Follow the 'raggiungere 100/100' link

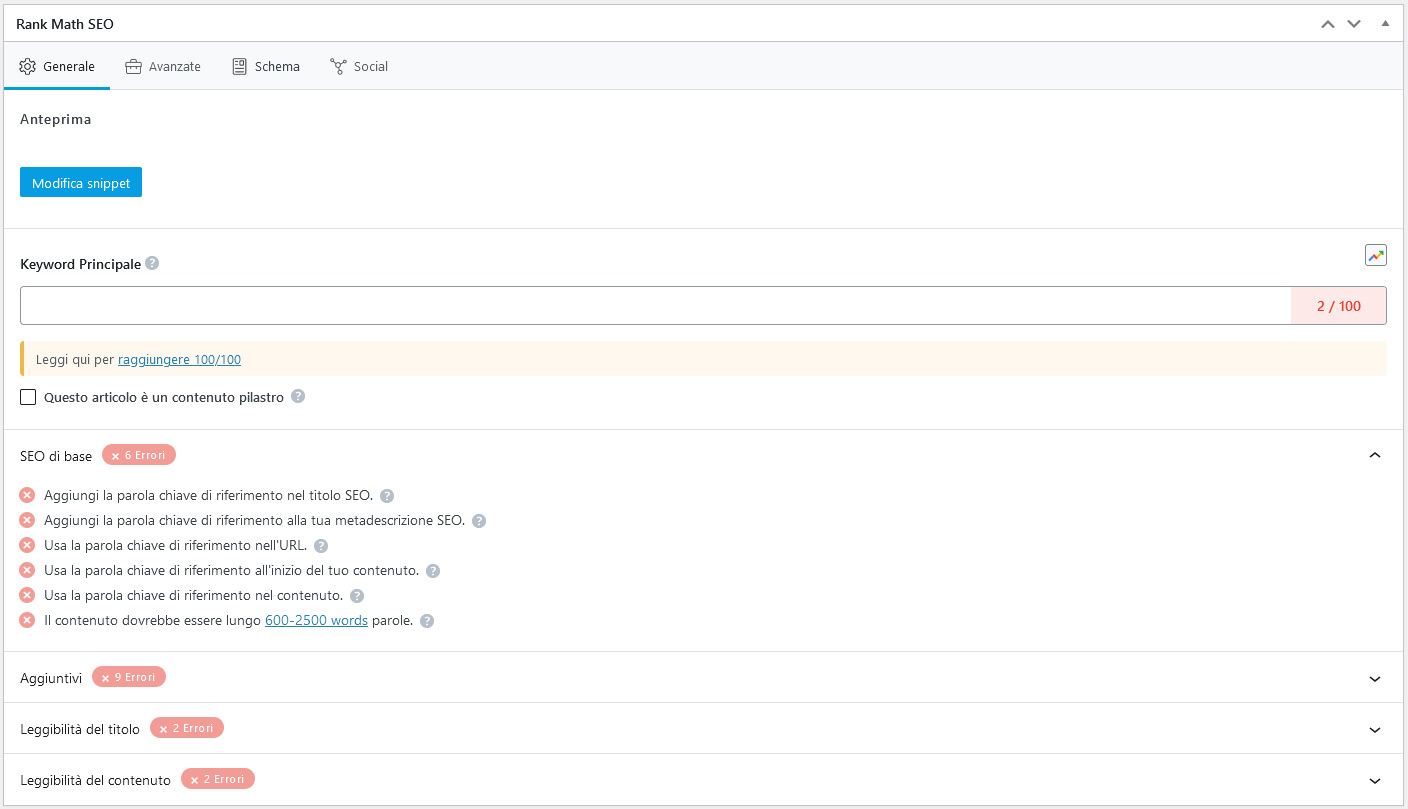tap(179, 360)
